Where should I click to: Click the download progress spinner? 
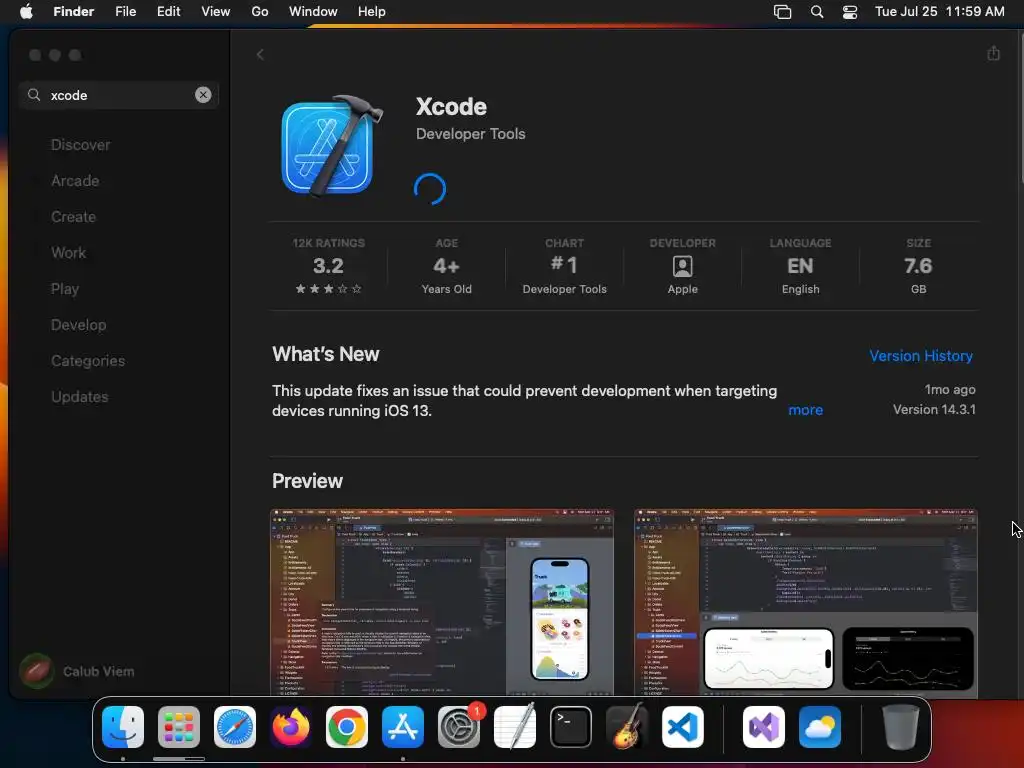(x=430, y=189)
